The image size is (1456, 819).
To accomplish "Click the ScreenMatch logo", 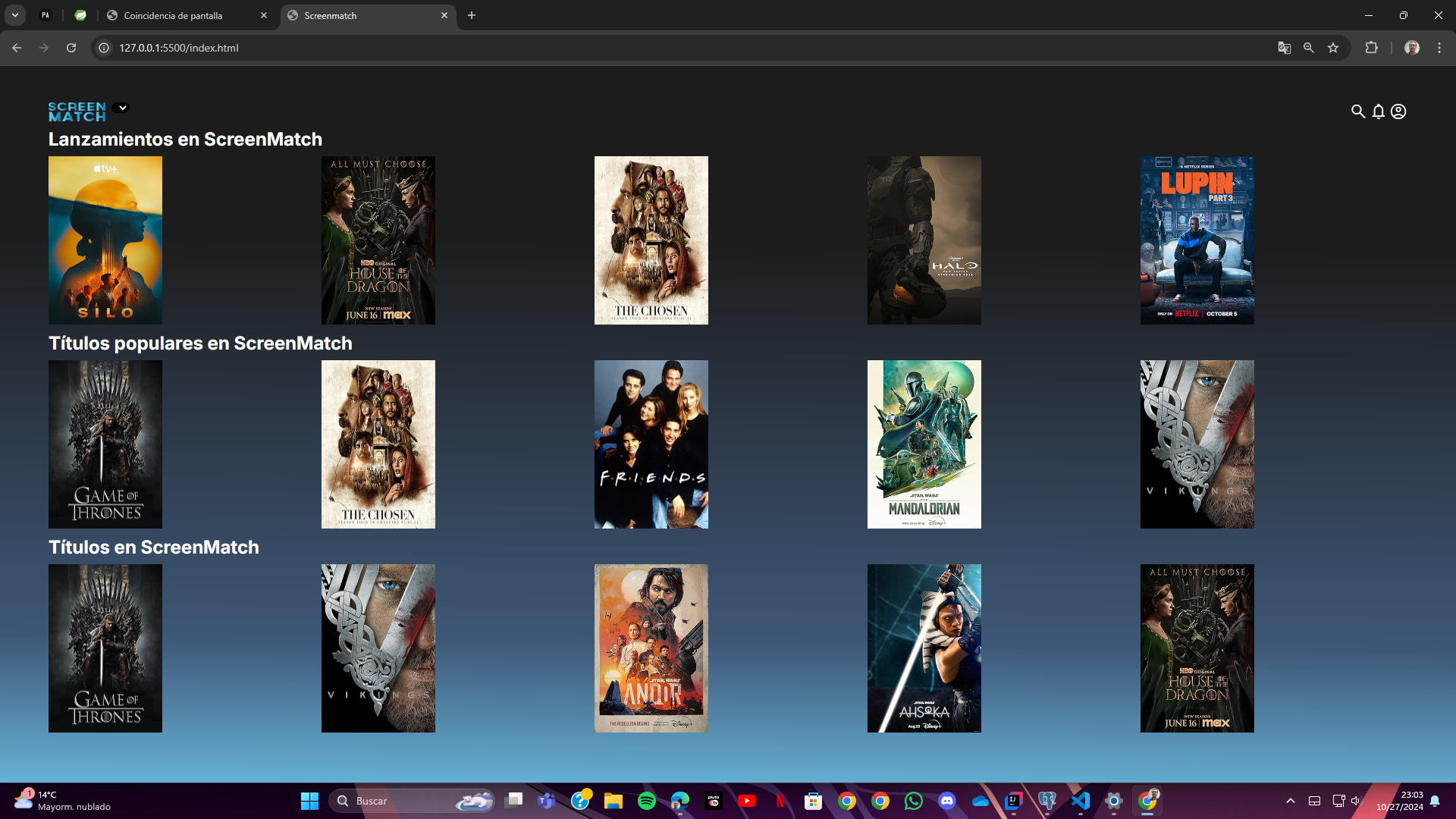I will [77, 111].
